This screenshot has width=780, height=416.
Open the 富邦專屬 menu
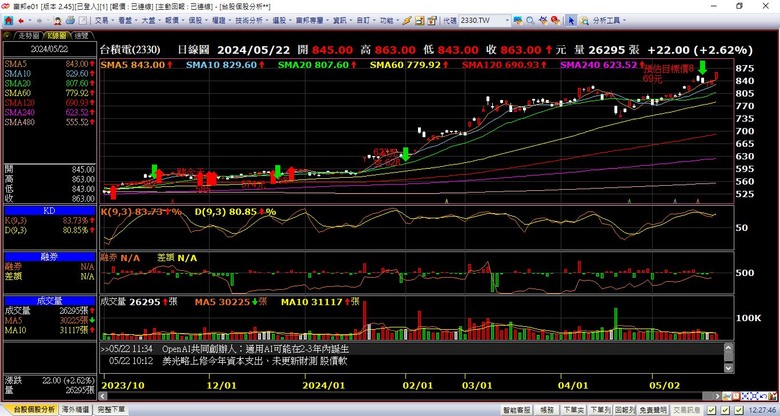(x=312, y=21)
